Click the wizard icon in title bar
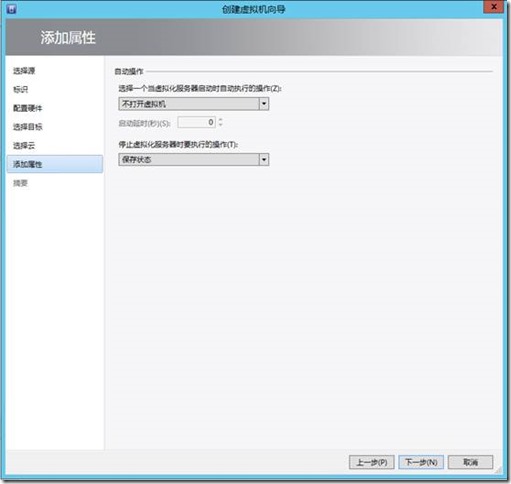This screenshot has height=484, width=511. (12, 9)
